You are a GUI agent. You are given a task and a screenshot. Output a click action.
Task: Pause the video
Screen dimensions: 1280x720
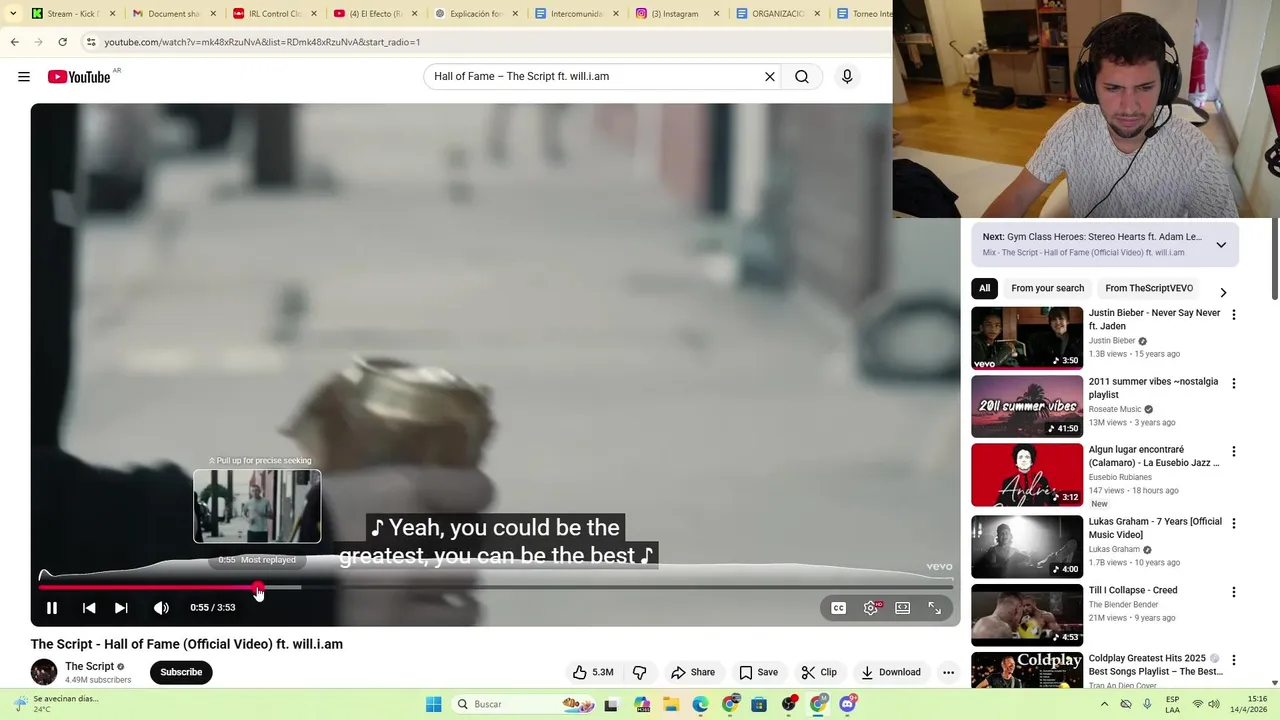pos(52,608)
